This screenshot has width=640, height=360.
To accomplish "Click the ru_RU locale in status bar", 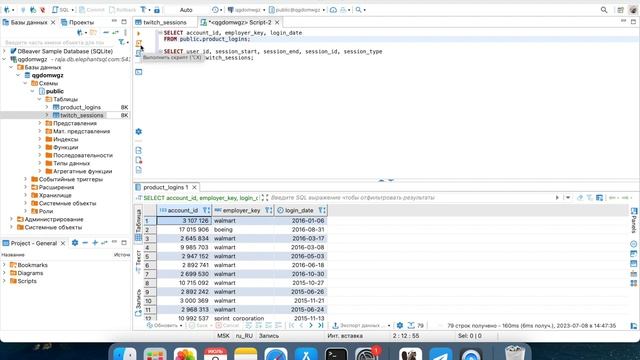I will pyautogui.click(x=244, y=336).
